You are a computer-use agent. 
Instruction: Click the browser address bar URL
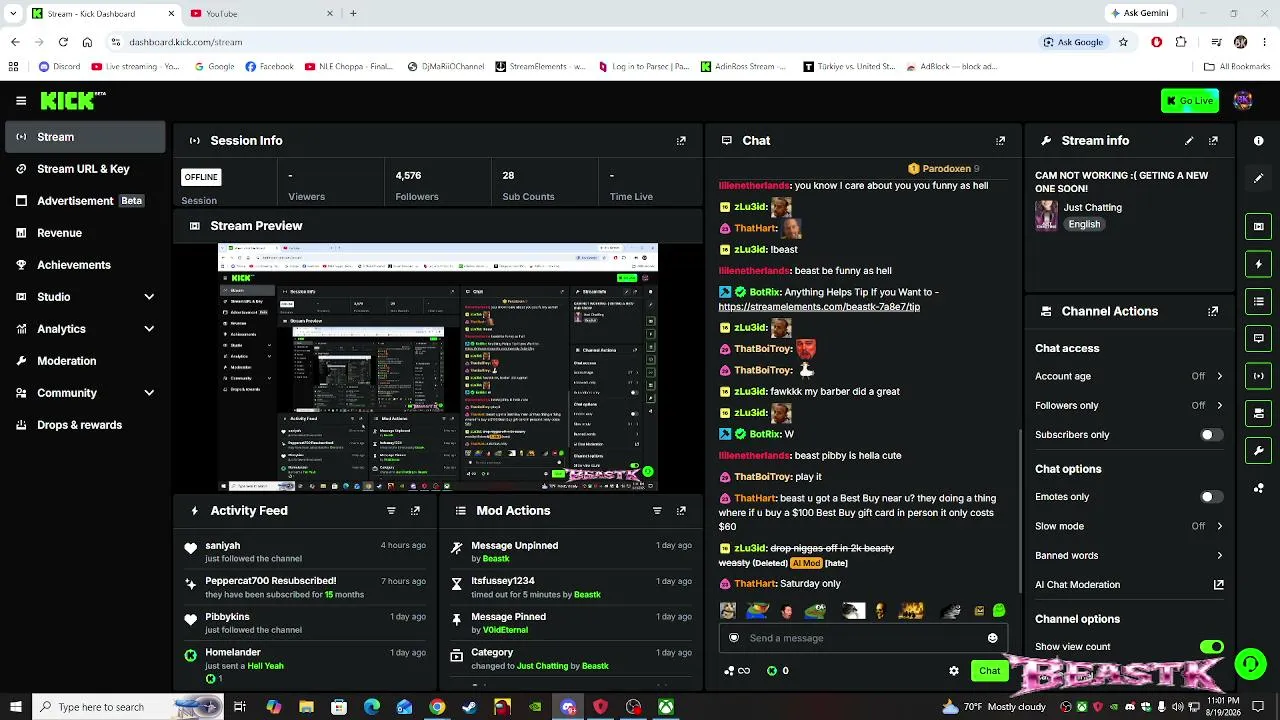(x=186, y=42)
